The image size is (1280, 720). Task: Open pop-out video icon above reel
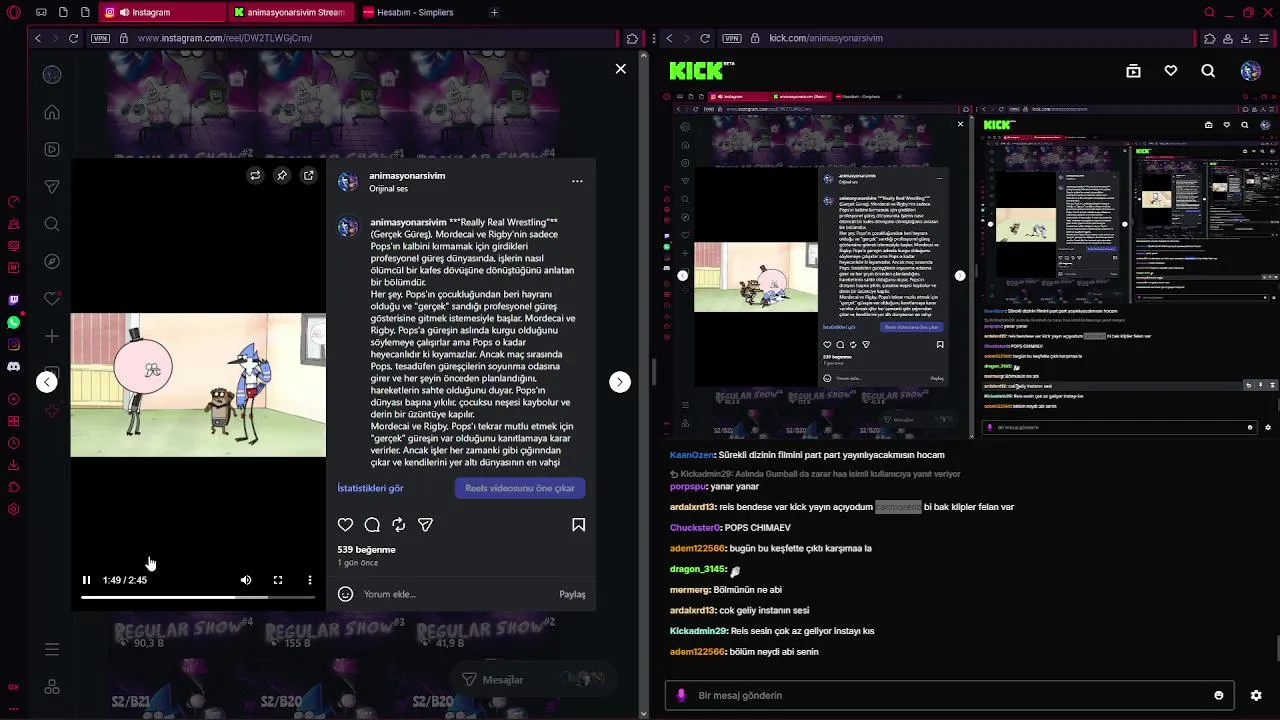click(x=309, y=175)
